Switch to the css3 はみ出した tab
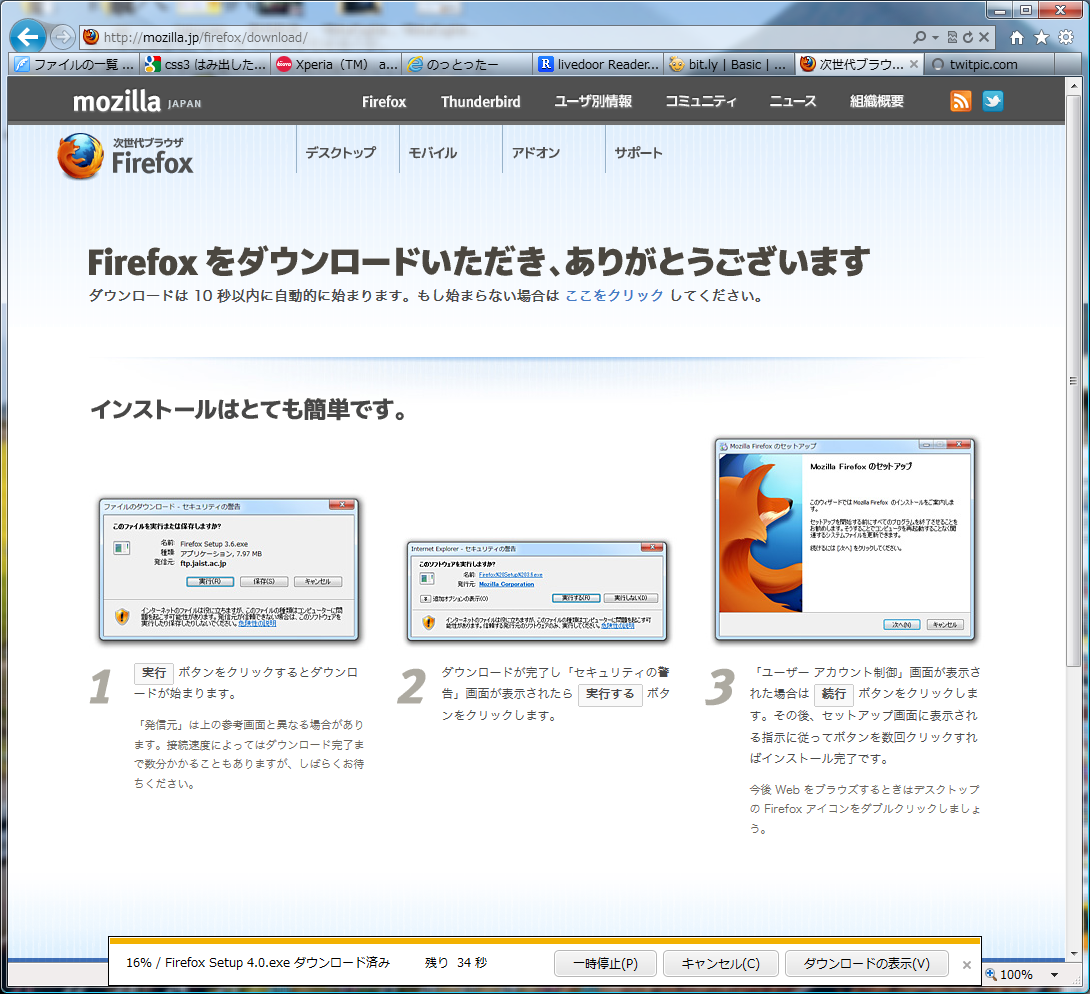This screenshot has height=994, width=1090. coord(205,64)
